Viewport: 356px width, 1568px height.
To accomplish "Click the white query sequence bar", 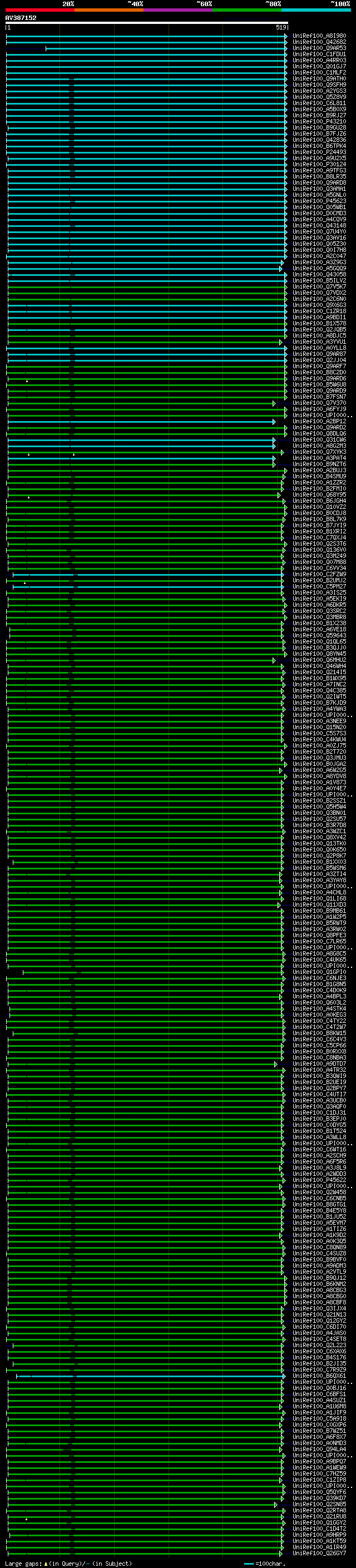I will (147, 23).
